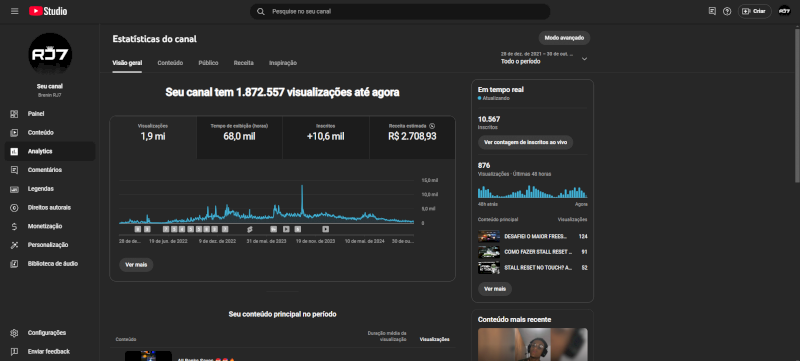Click the YouTube Studio logo
Screen dimensions: 800x361
point(48,11)
